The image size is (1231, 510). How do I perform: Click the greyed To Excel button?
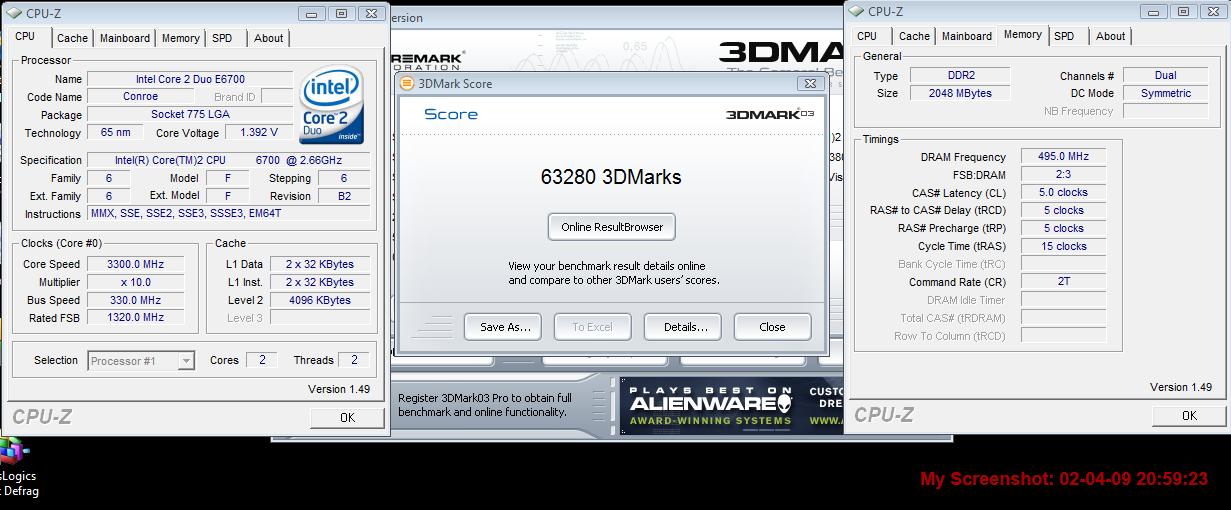(592, 327)
